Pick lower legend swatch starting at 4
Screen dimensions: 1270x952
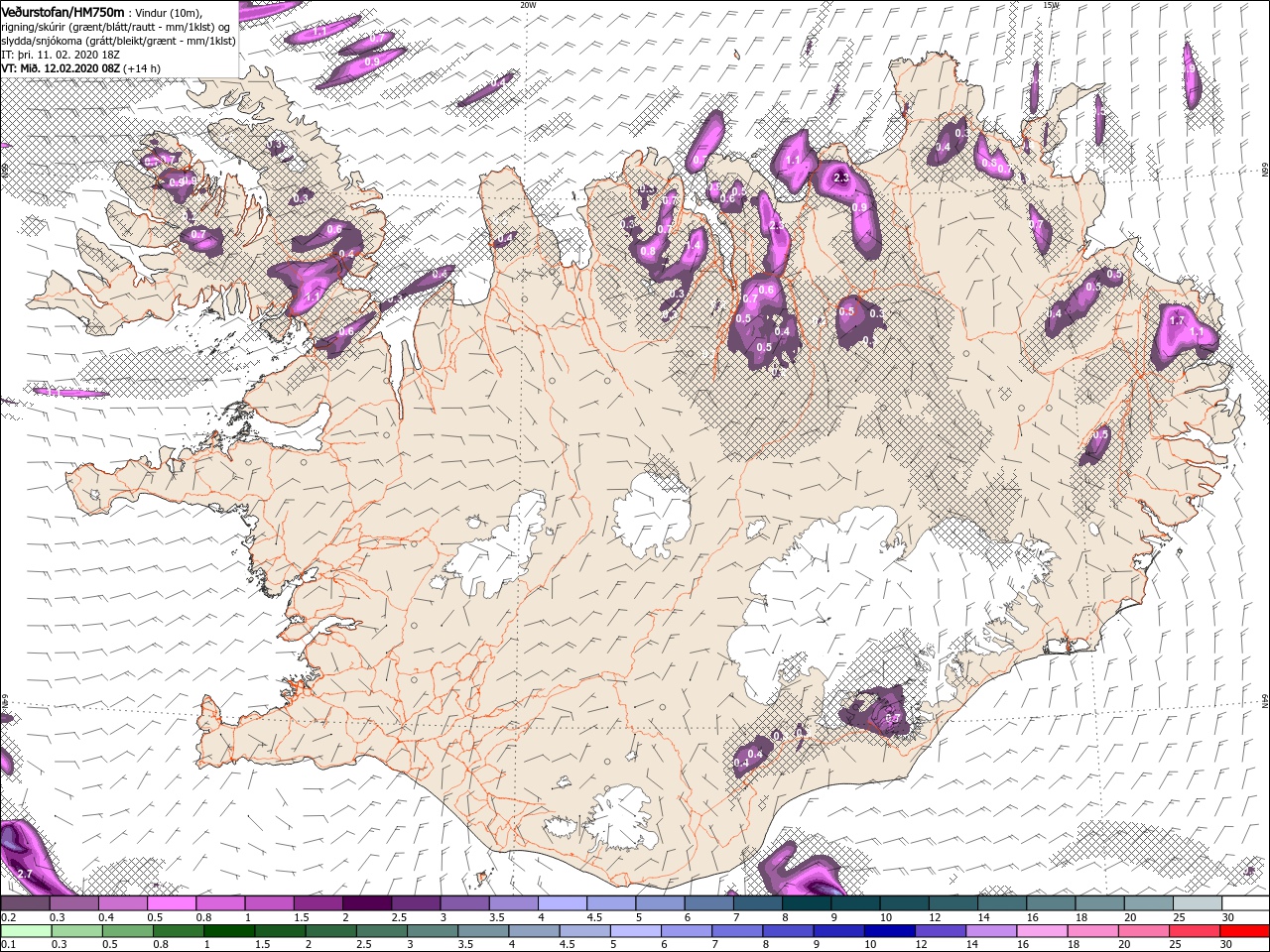point(533,931)
